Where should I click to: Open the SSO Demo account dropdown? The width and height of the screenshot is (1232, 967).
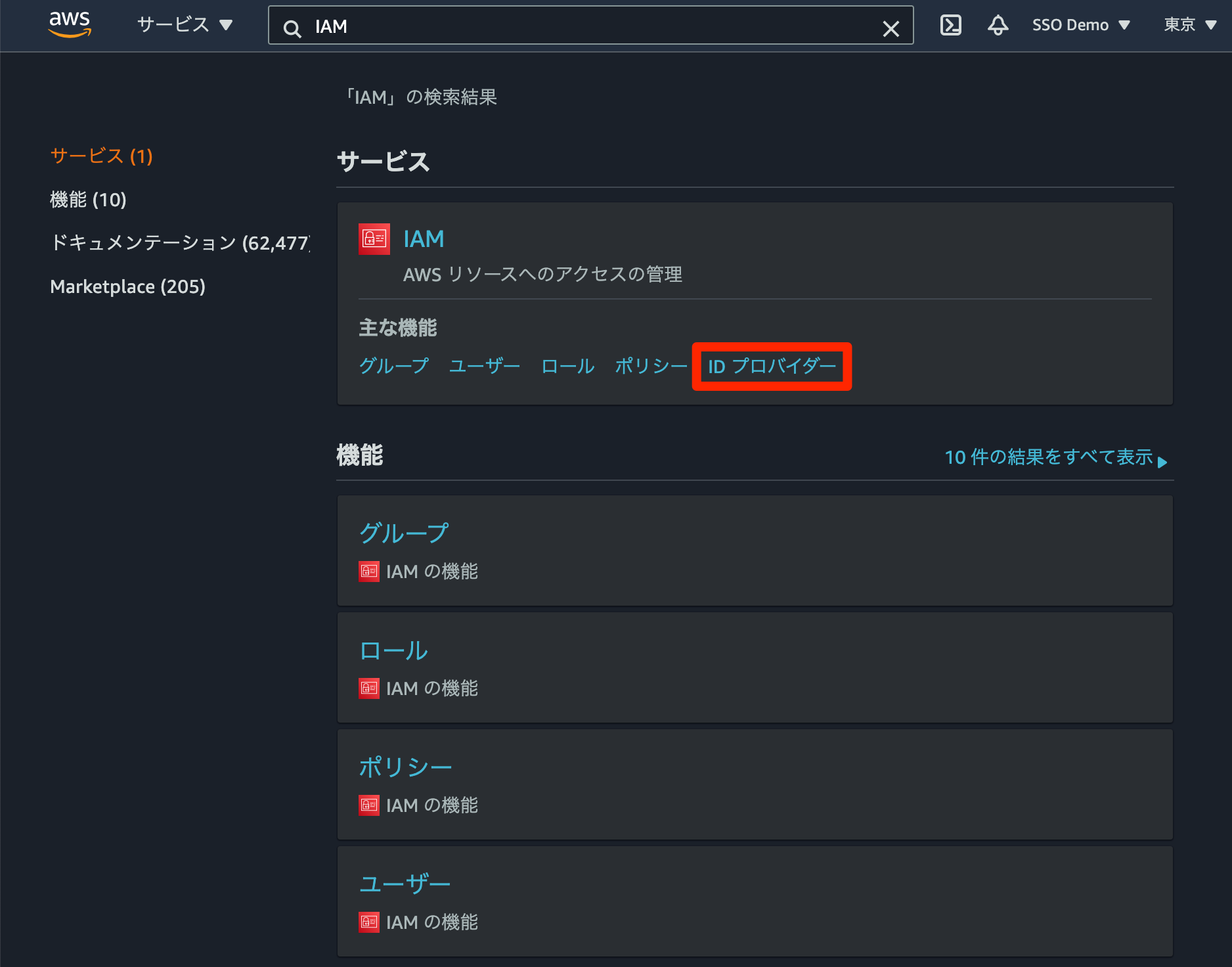(x=1081, y=25)
